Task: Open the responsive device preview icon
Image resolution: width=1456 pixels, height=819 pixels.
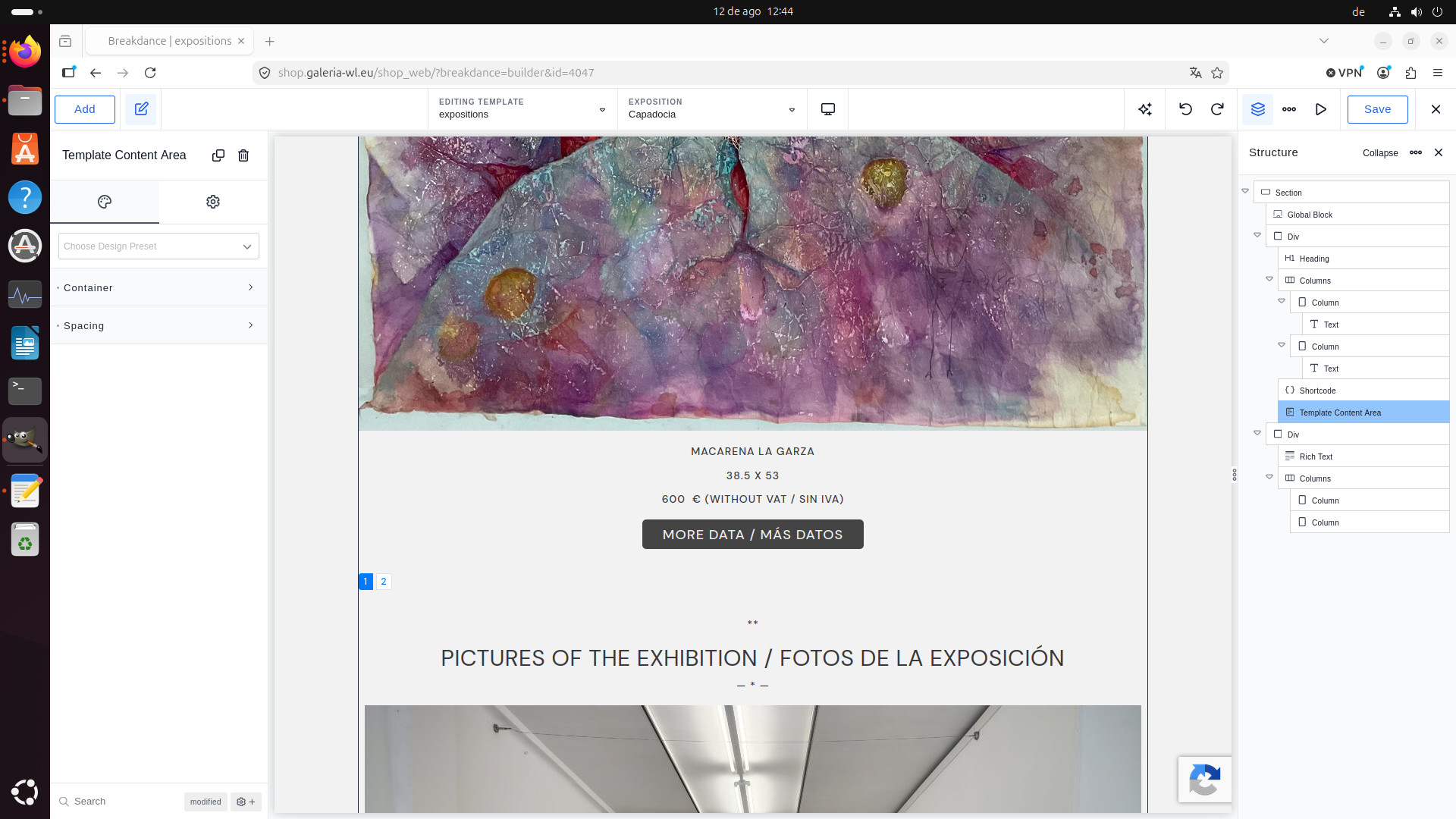Action: click(x=828, y=109)
